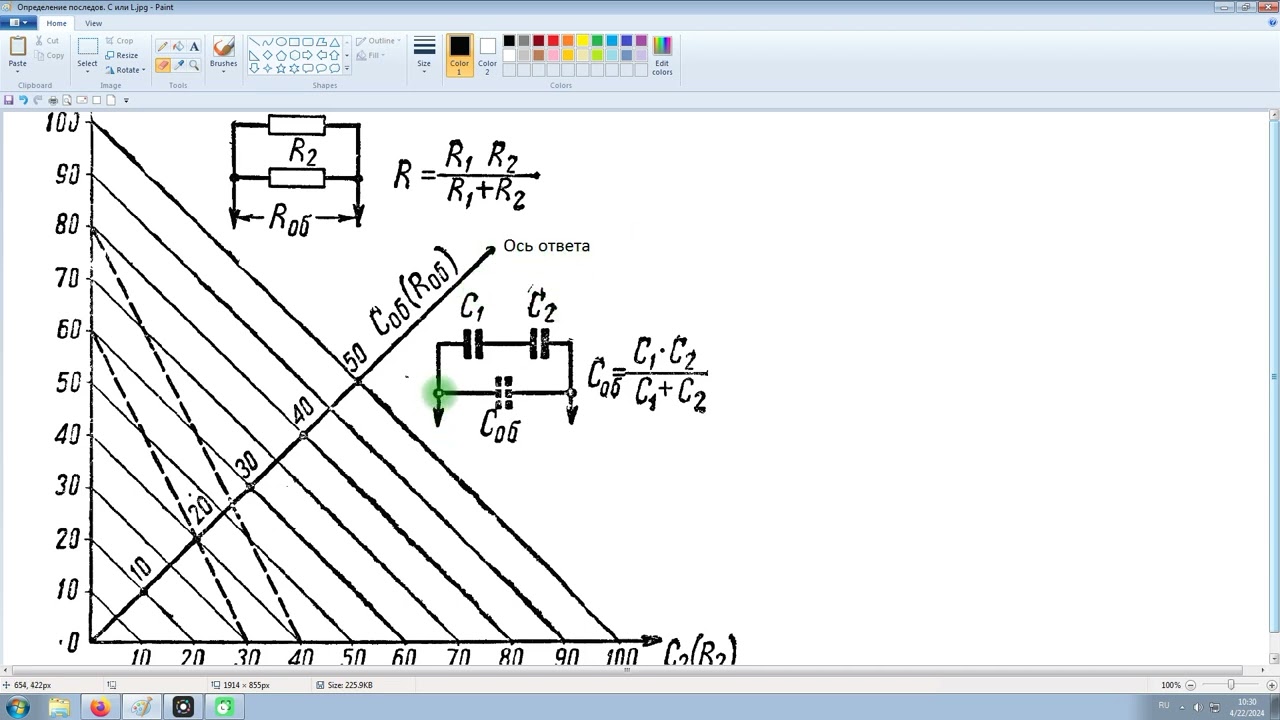This screenshot has height=720, width=1280.
Task: Select the Text tool
Action: [194, 46]
